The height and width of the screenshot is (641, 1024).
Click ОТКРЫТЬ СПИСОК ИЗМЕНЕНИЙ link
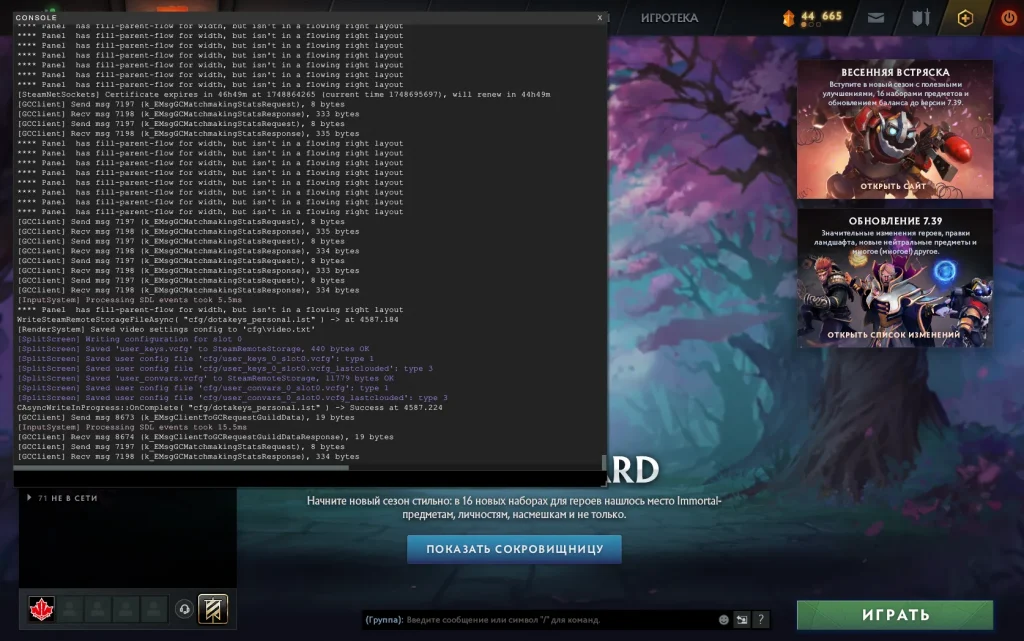click(x=894, y=335)
